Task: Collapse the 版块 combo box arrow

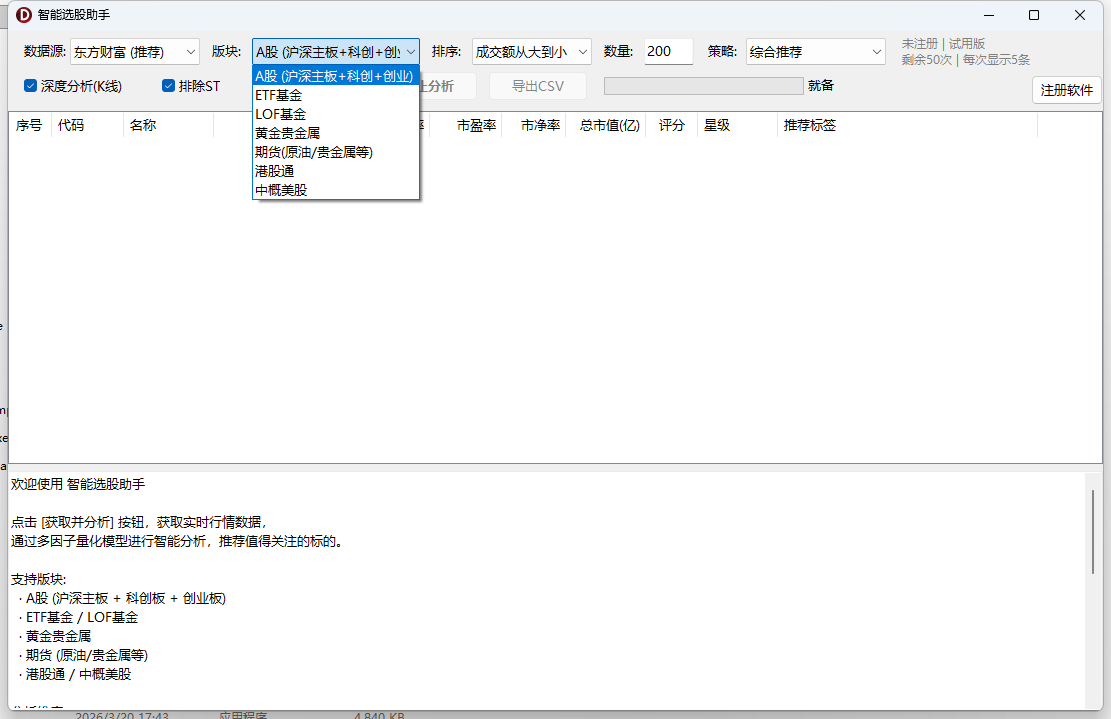Action: pos(410,52)
